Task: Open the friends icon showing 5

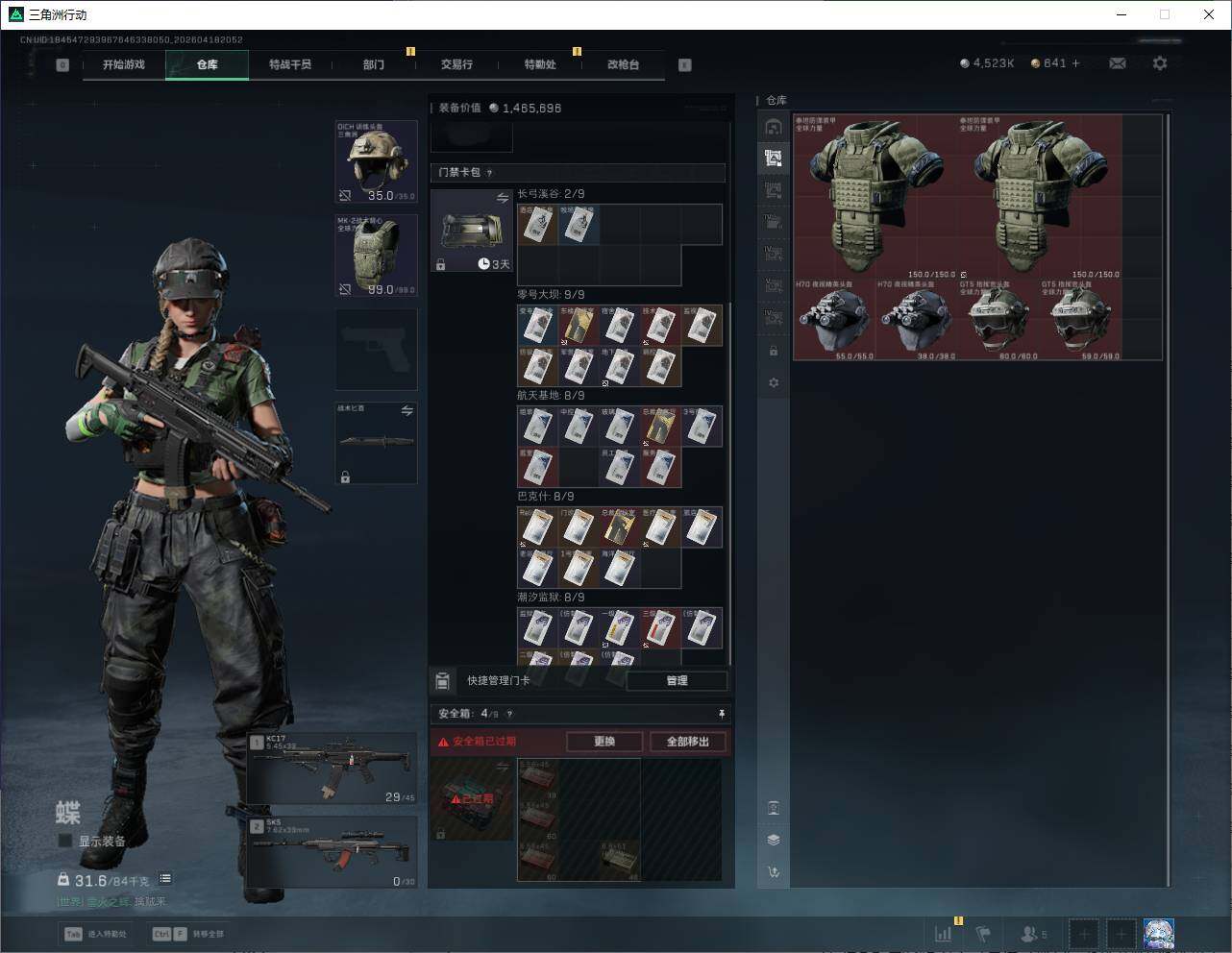Action: point(1034,933)
